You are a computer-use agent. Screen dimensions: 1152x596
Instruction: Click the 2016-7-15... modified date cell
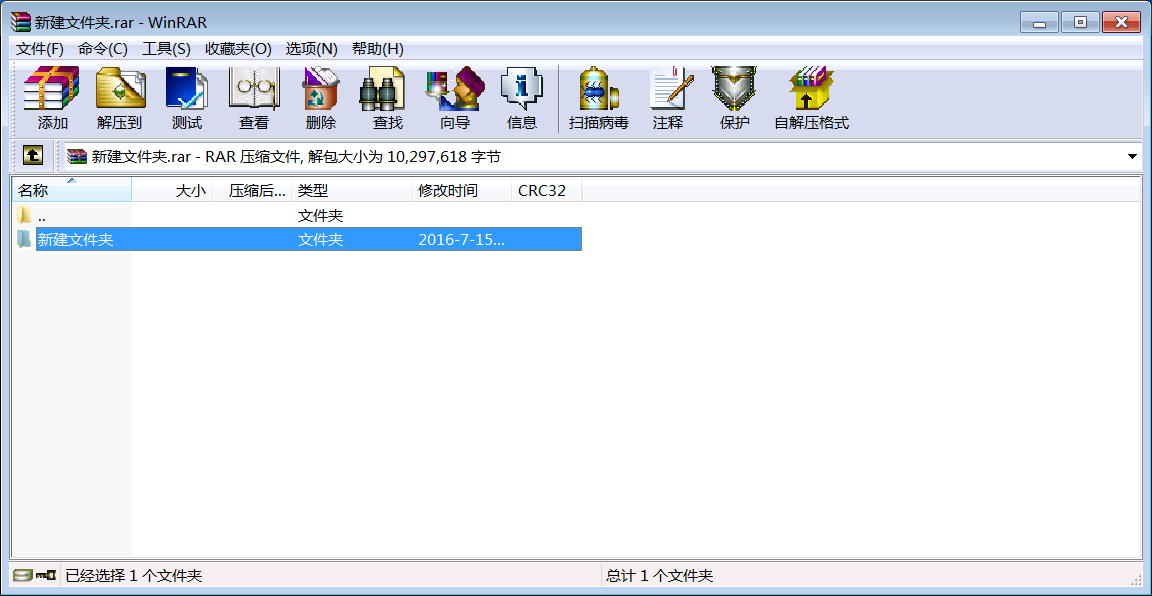coord(461,240)
